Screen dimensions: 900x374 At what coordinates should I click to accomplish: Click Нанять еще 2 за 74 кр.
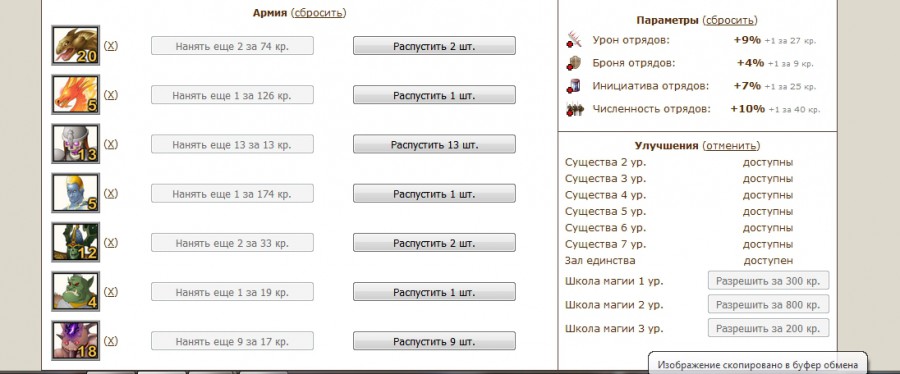232,46
